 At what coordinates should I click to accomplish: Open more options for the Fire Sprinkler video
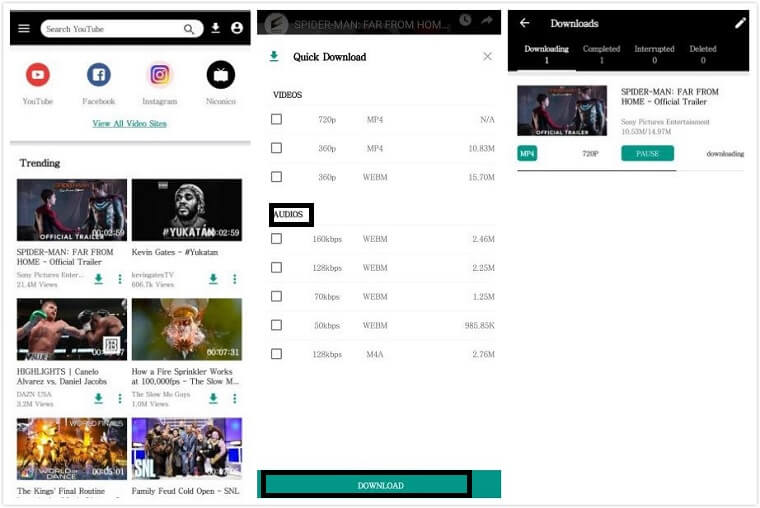click(235, 398)
